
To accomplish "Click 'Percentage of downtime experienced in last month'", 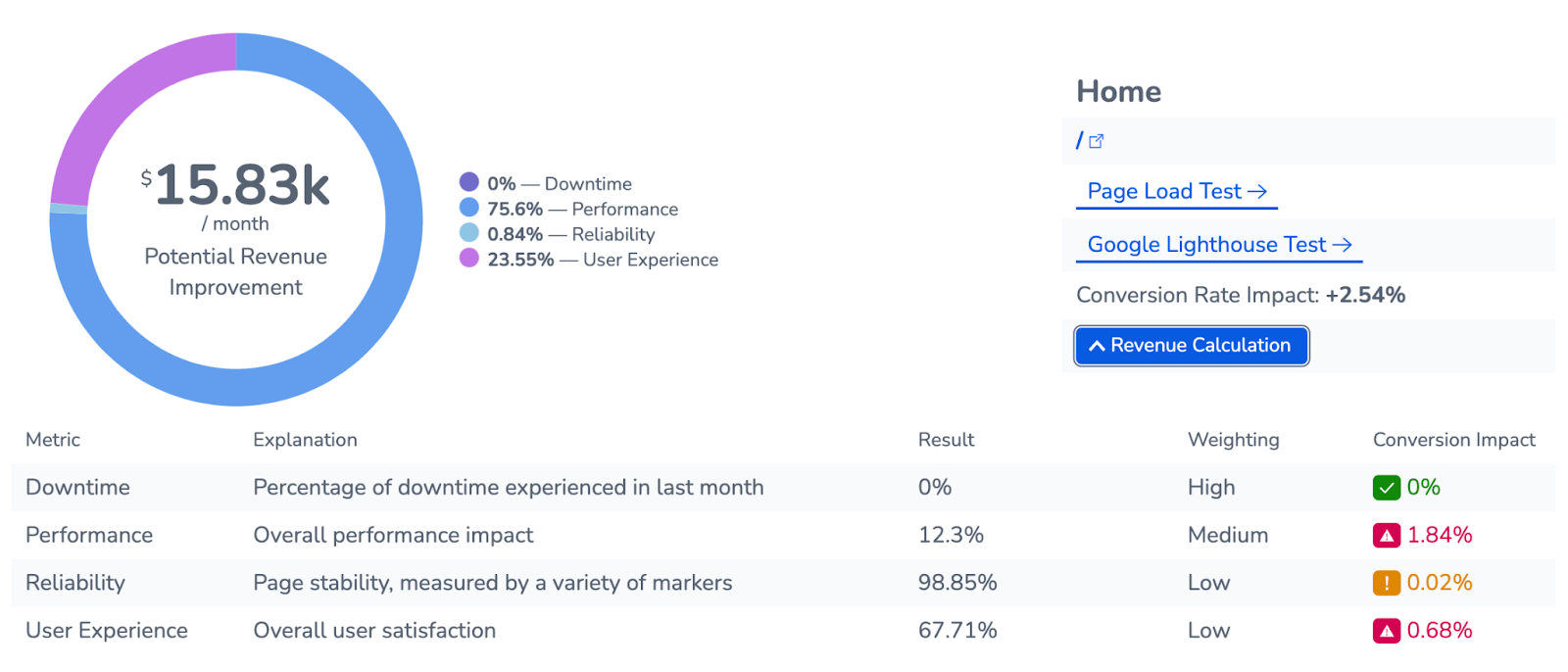I will click(508, 488).
